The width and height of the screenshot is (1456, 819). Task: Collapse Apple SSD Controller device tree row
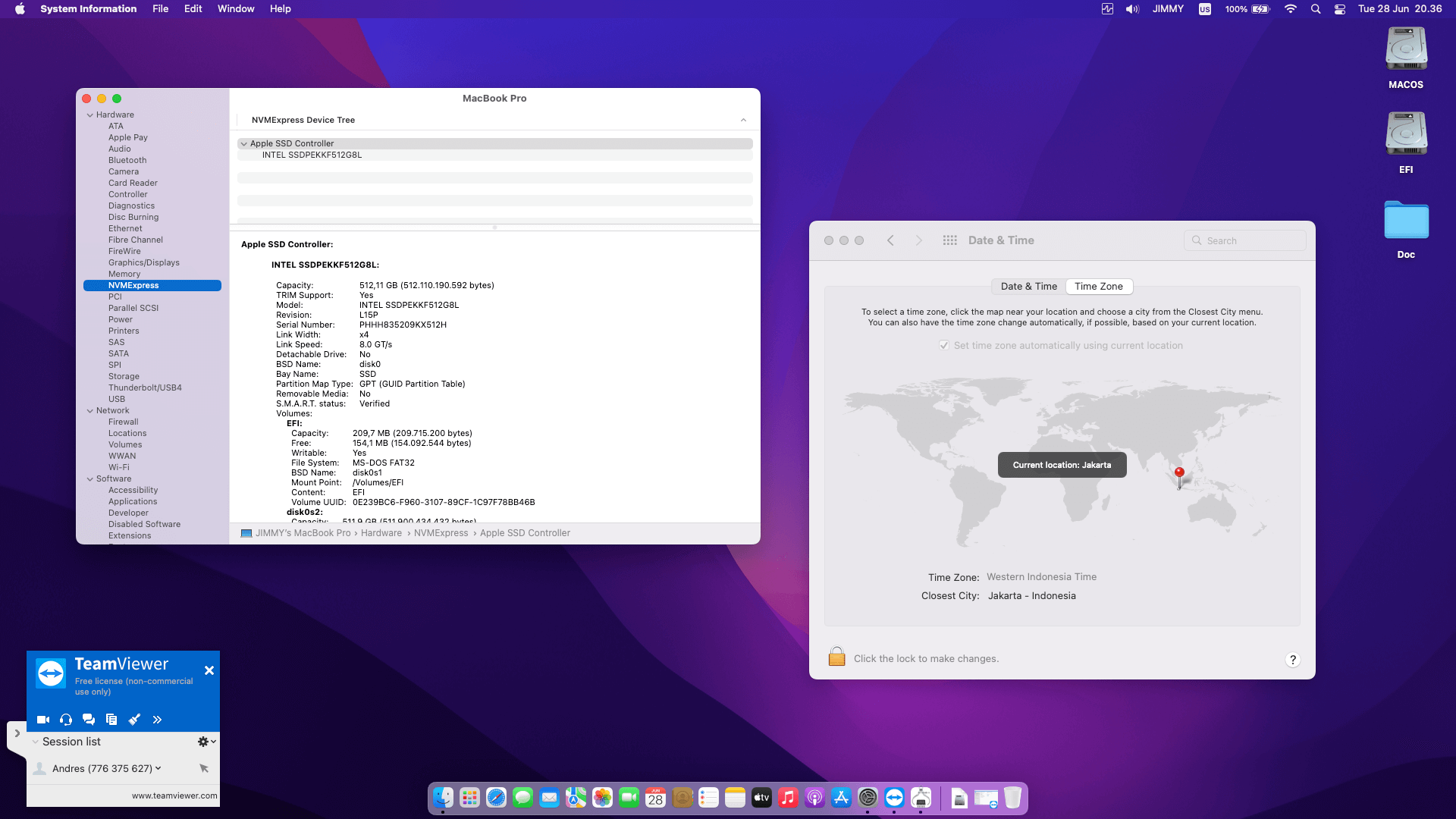click(243, 143)
